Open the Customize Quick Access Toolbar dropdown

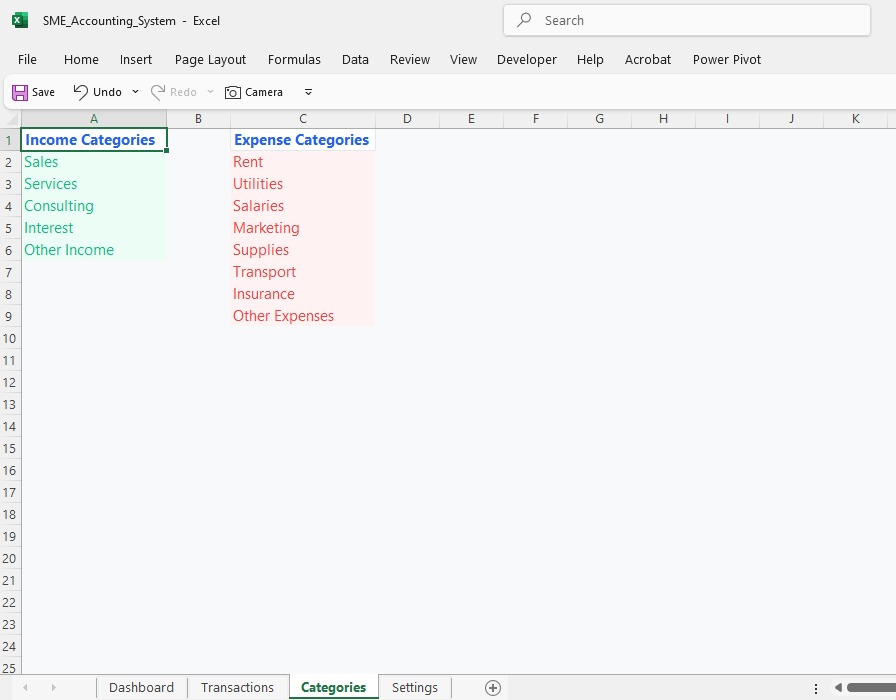(309, 92)
